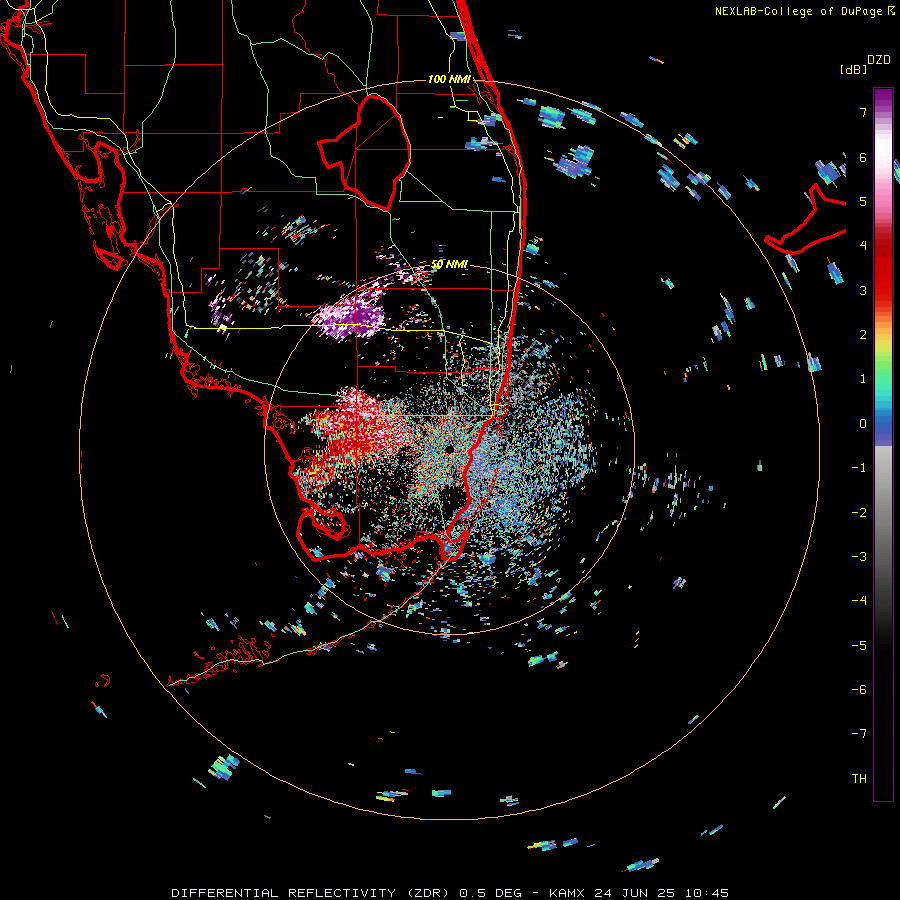Screen dimensions: 900x900
Task: Click the TH label at the legend bottom
Action: (x=859, y=778)
